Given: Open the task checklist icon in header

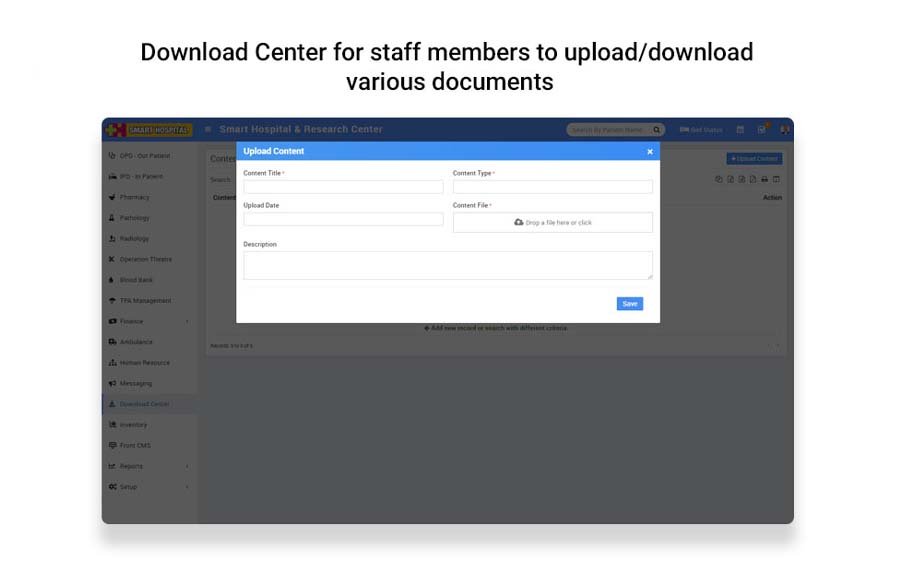Looking at the screenshot, I should (762, 130).
